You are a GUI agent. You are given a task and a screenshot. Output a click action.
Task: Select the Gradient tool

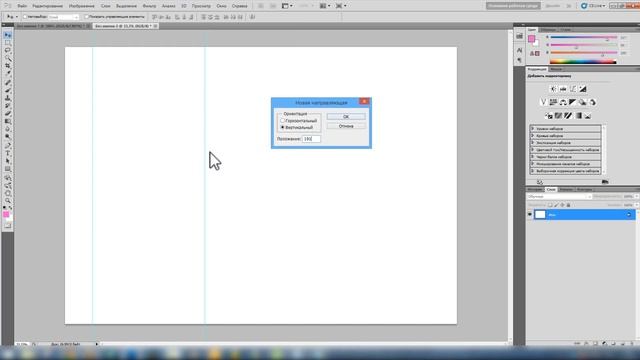(8, 121)
